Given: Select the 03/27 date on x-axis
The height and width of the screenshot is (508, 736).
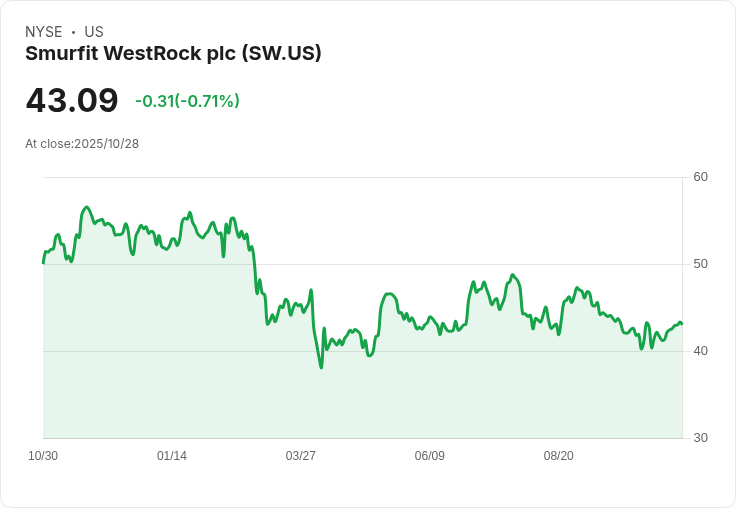Looking at the screenshot, I should [301, 456].
